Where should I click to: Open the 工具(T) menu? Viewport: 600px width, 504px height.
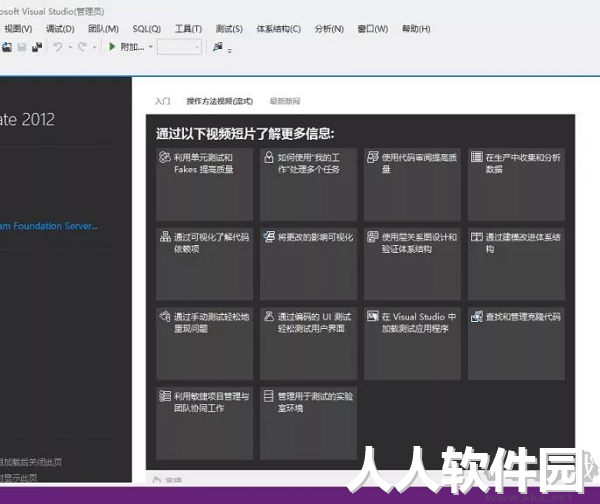pyautogui.click(x=188, y=29)
